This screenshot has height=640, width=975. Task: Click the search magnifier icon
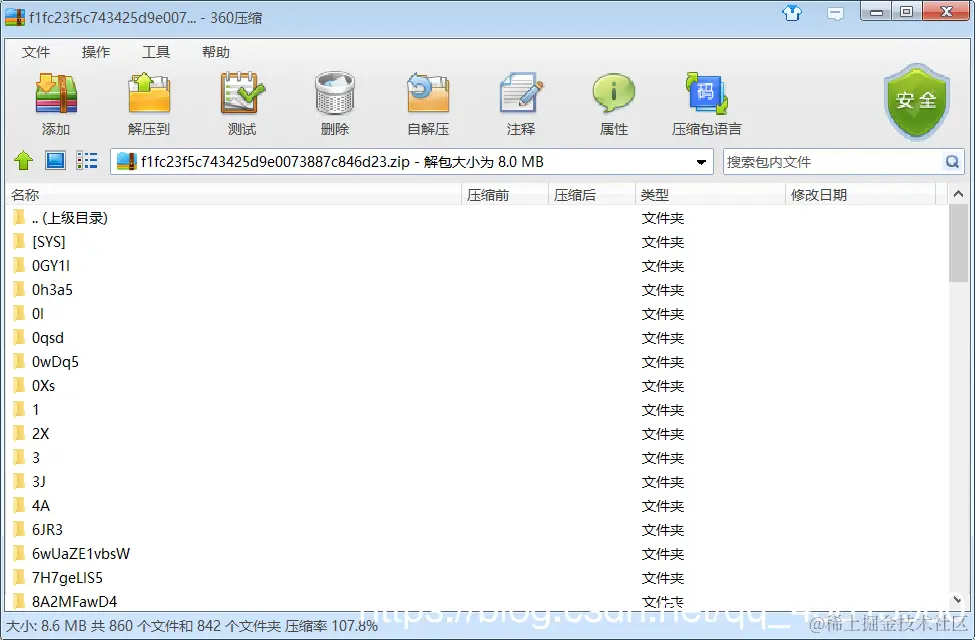[x=952, y=162]
